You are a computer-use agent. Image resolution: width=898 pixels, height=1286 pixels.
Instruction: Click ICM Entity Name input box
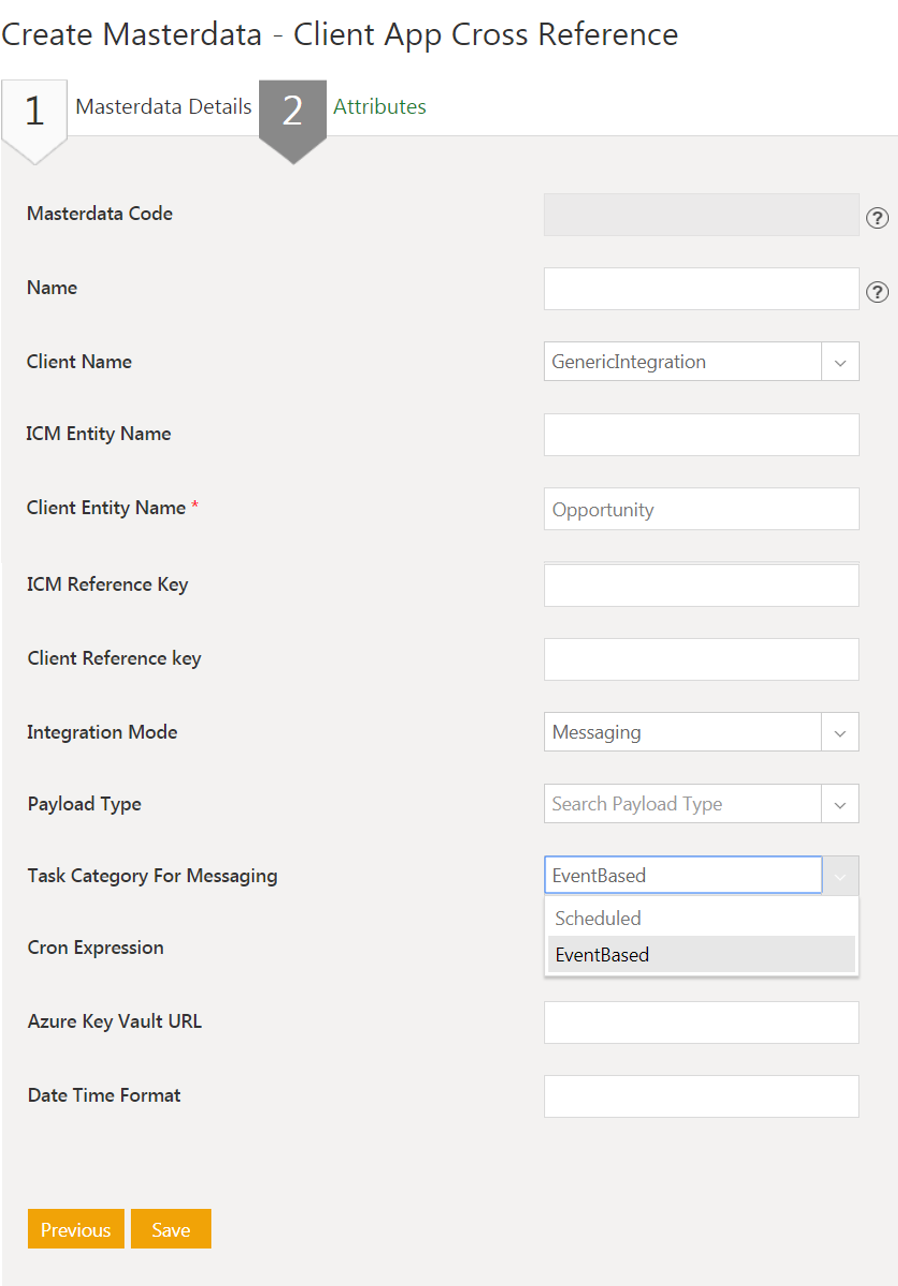[x=701, y=435]
